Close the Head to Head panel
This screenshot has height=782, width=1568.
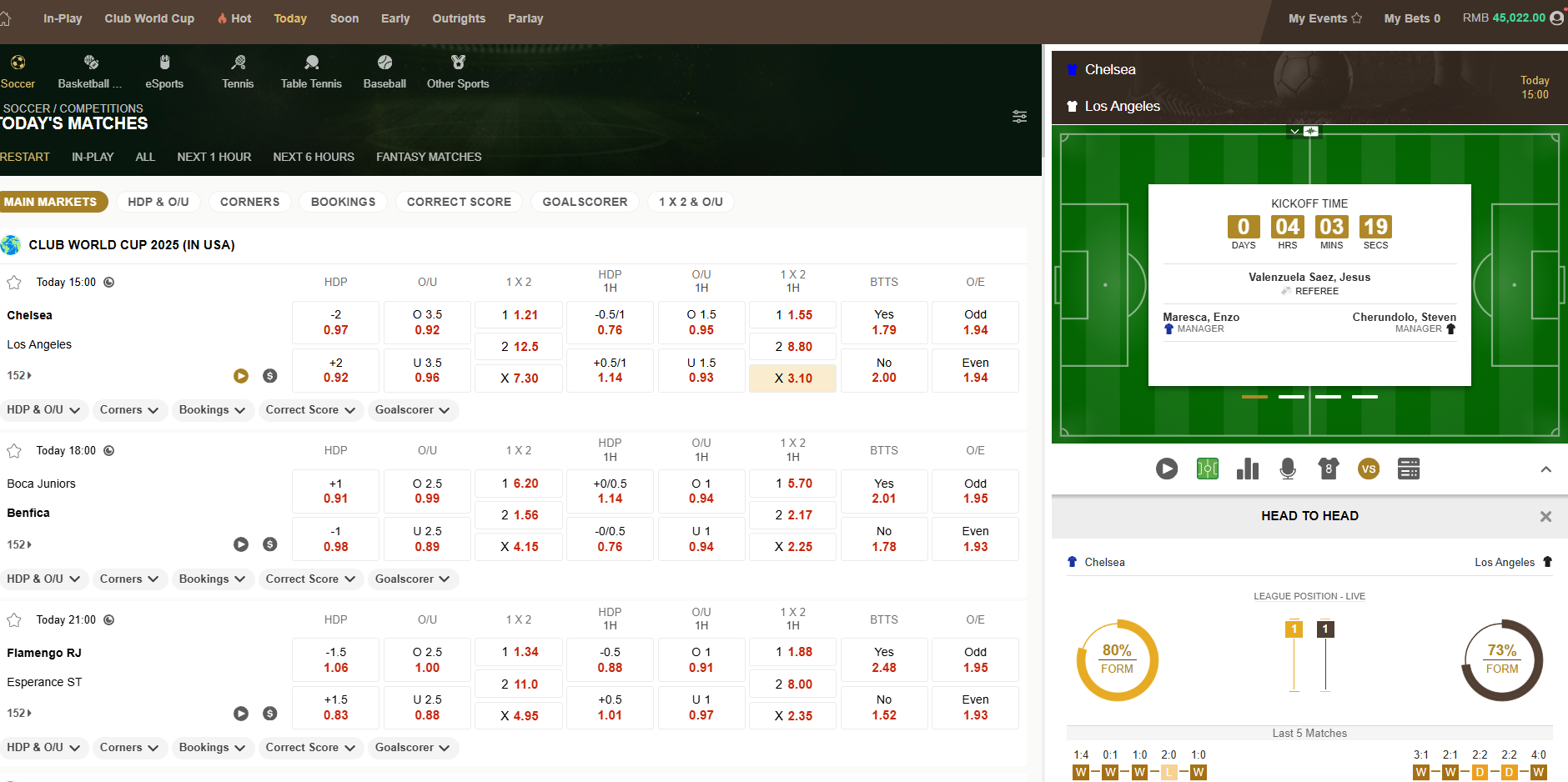pos(1545,517)
